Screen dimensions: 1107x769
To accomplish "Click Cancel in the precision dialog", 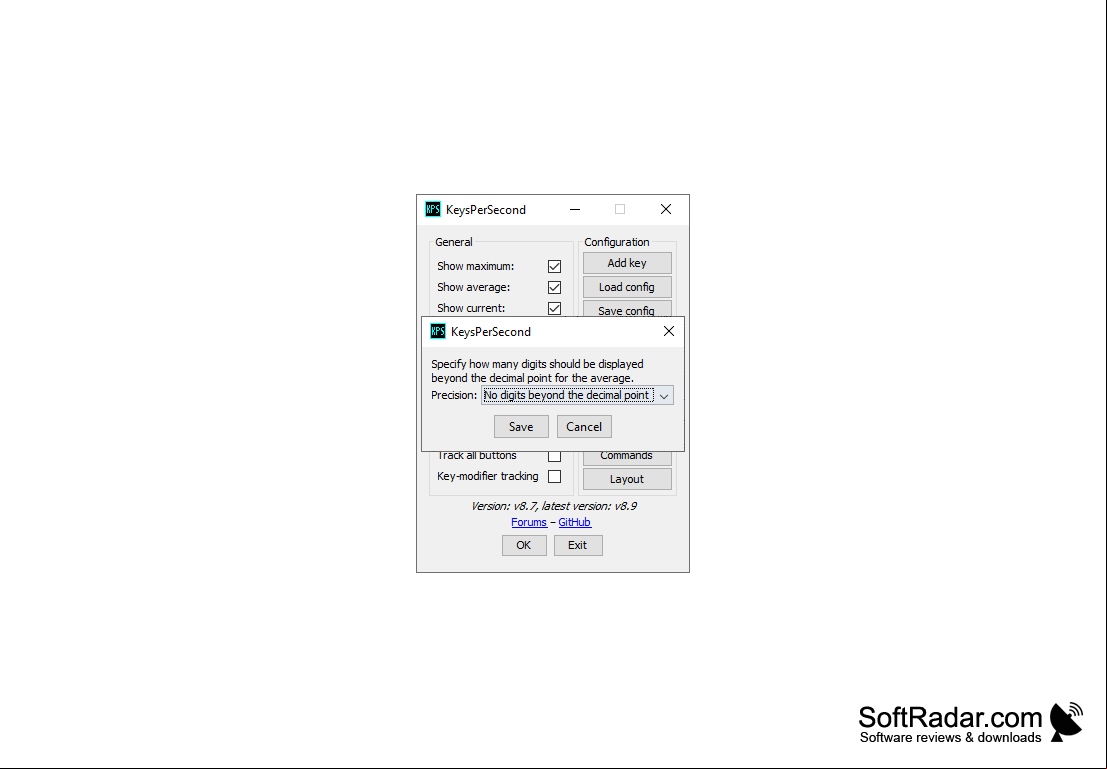I will pos(584,427).
